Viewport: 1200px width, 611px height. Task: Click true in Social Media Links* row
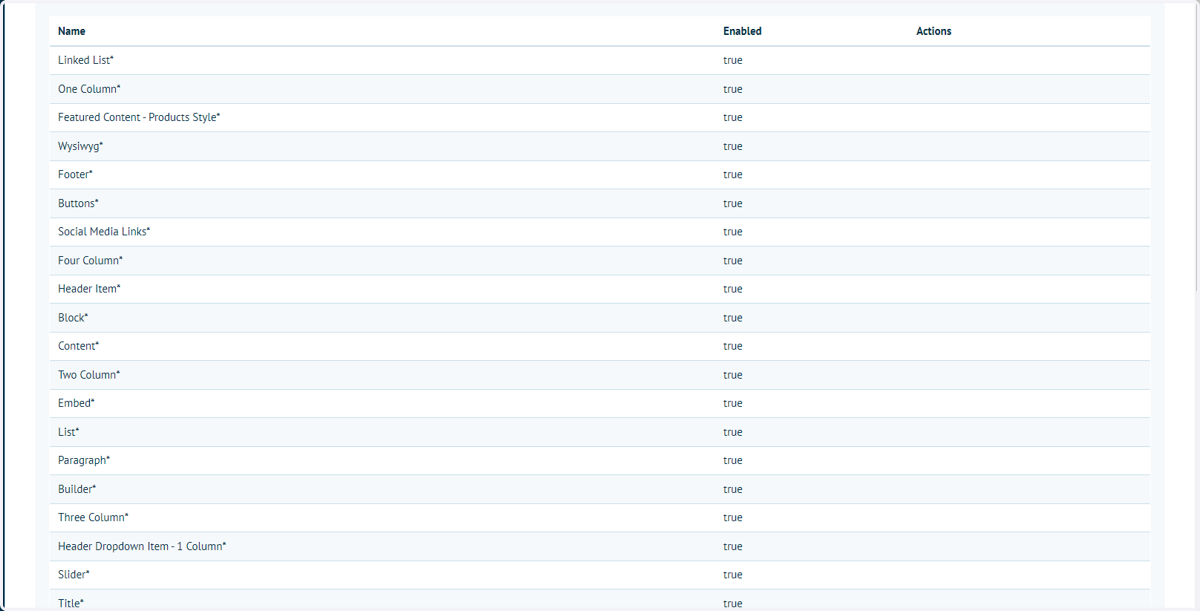click(x=733, y=231)
